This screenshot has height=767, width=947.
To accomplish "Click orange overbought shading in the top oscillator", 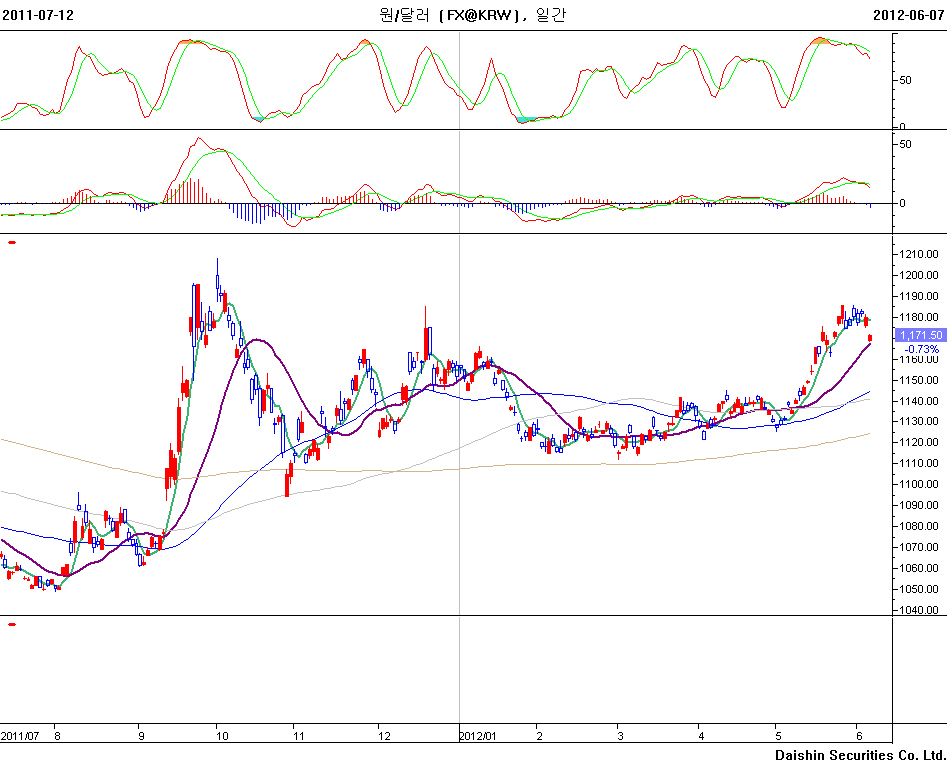I will click(x=822, y=40).
